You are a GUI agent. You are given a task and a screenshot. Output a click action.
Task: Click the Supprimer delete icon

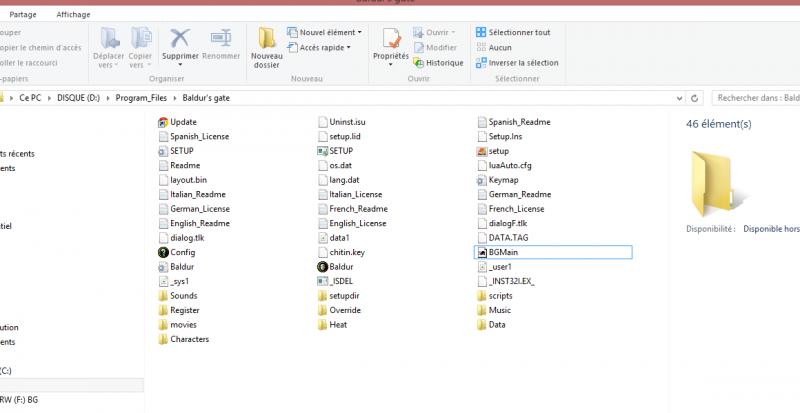180,38
